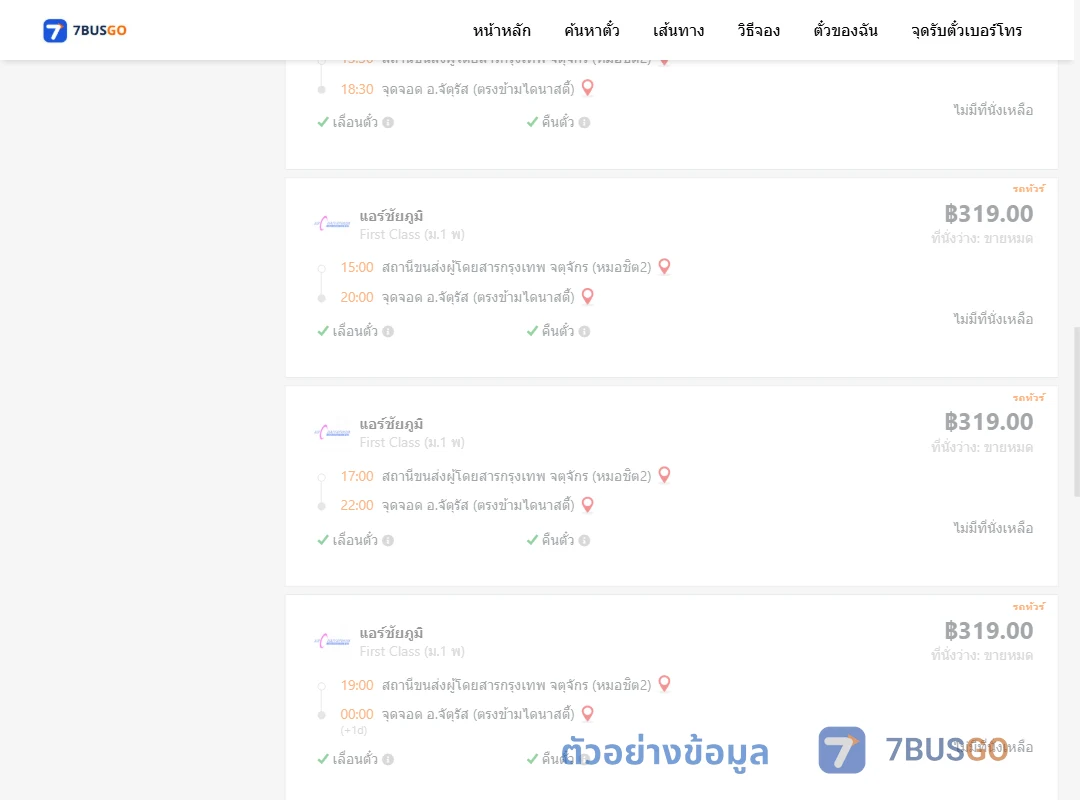
Task: Open วิธีจอง page from navbar
Action: 758,30
